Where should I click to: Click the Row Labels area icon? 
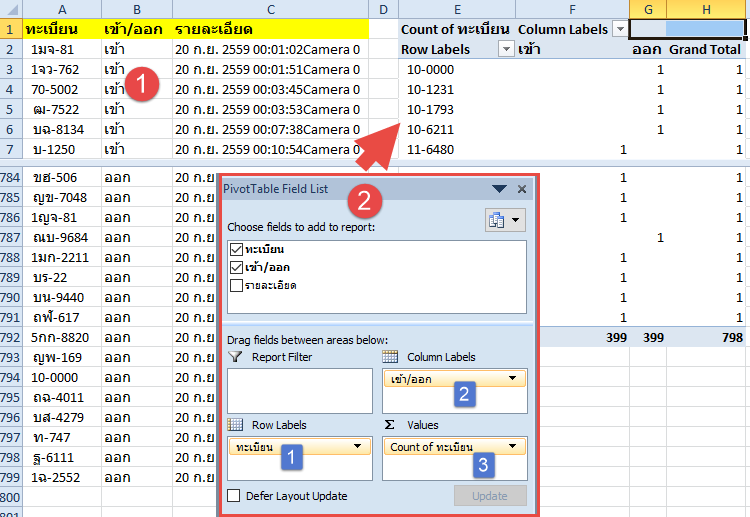(x=235, y=425)
